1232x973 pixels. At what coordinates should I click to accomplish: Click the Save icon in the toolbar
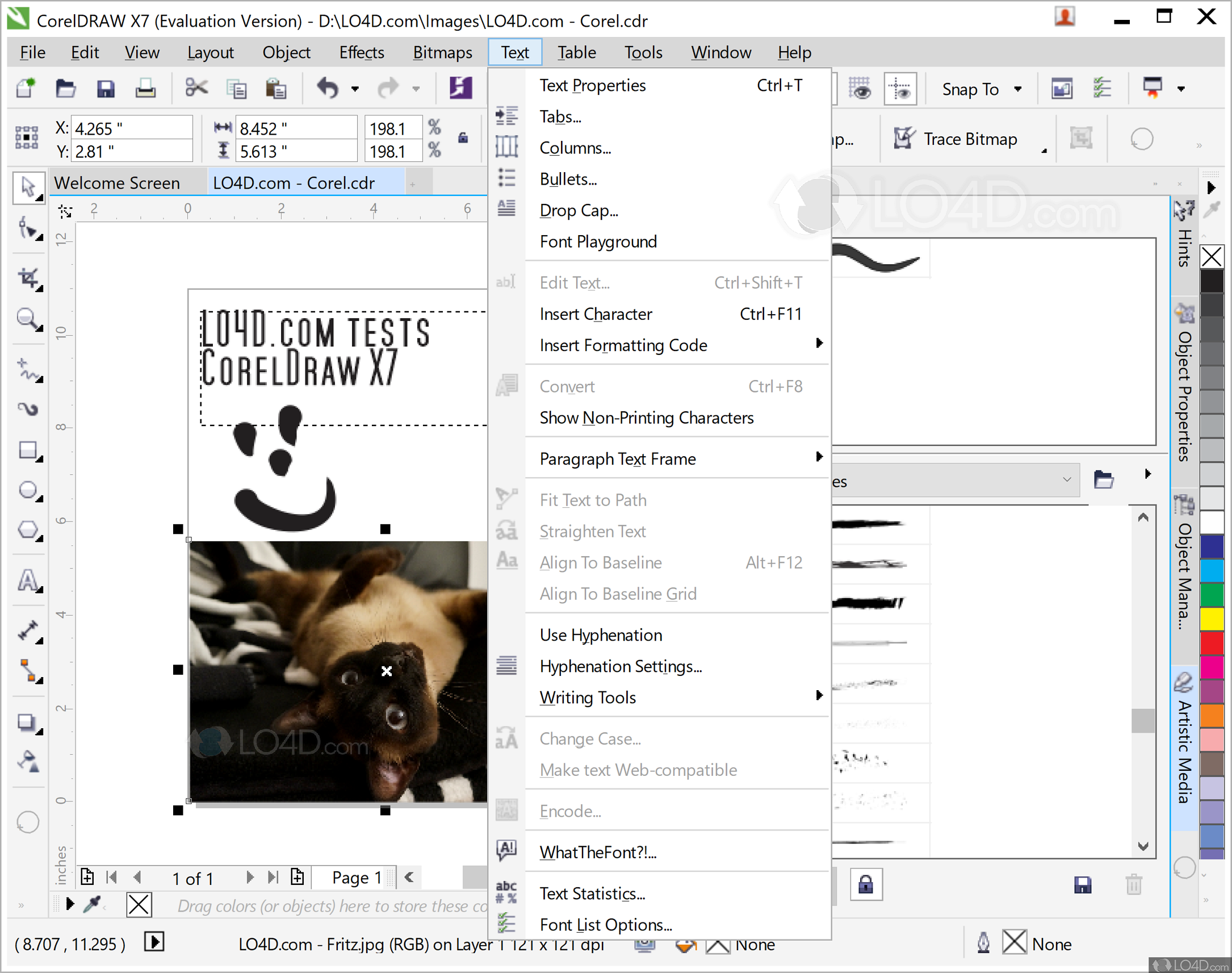click(106, 88)
